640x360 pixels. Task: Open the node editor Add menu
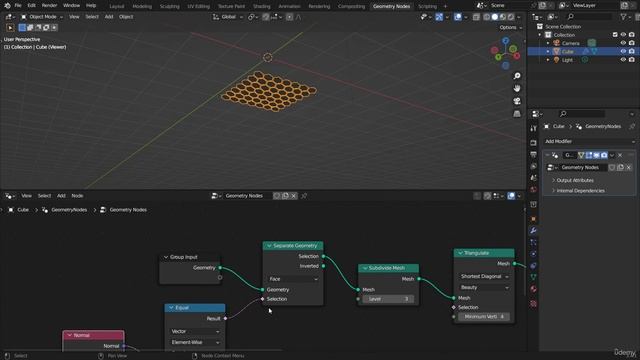click(61, 196)
